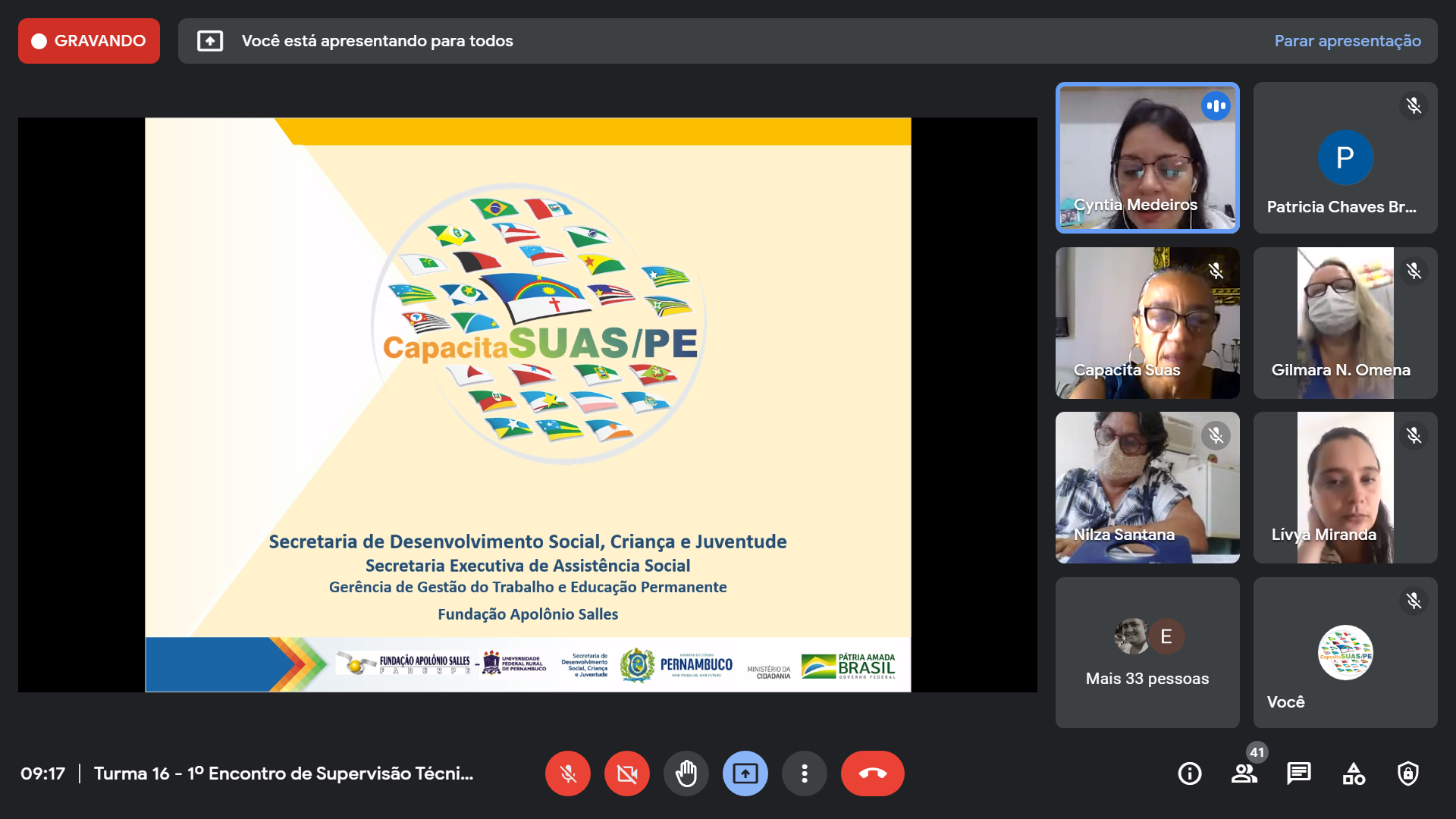Open meeting details info icon
Image resolution: width=1456 pixels, height=819 pixels.
(1189, 773)
